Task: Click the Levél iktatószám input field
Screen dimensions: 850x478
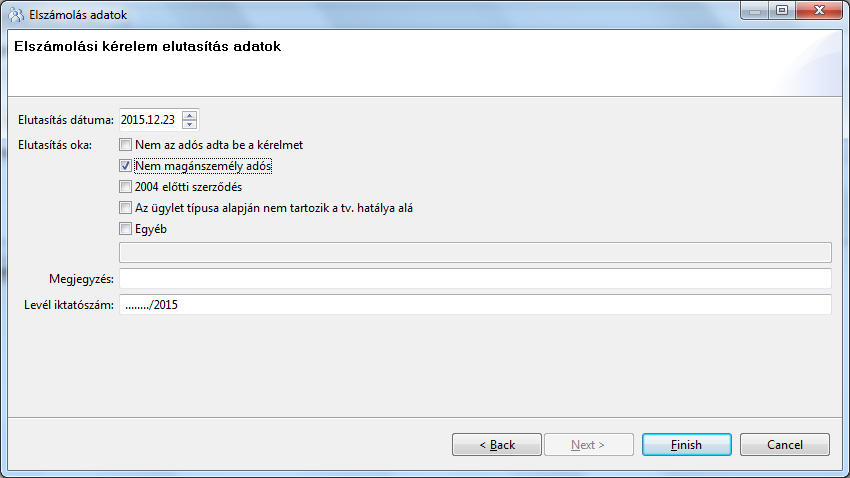Action: (x=475, y=304)
